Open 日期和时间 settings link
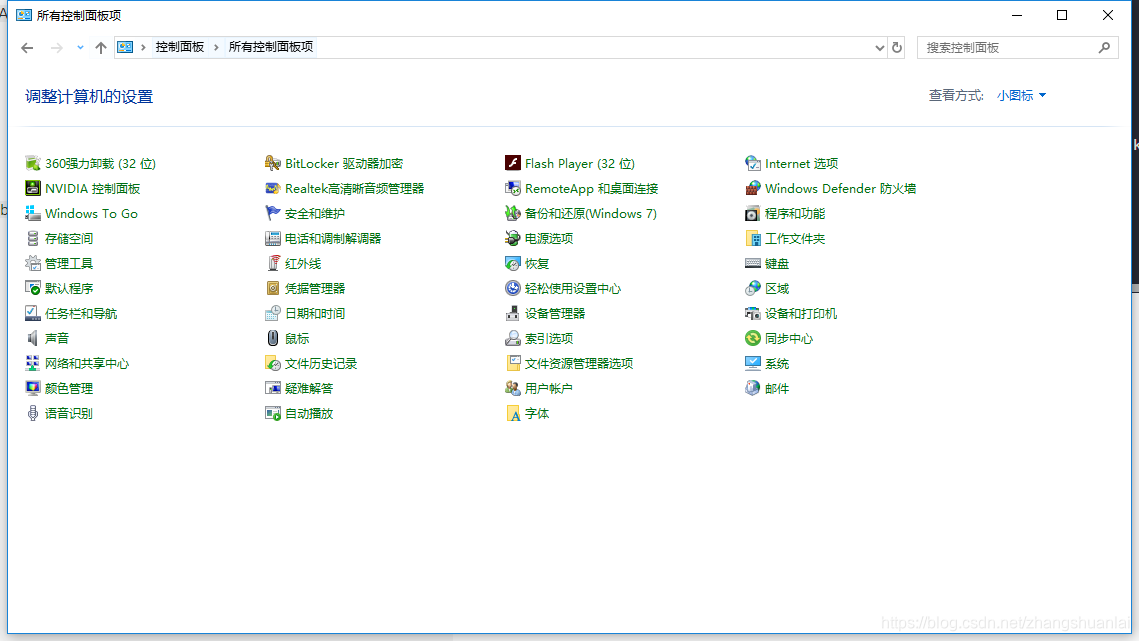Image resolution: width=1139 pixels, height=641 pixels. click(315, 313)
